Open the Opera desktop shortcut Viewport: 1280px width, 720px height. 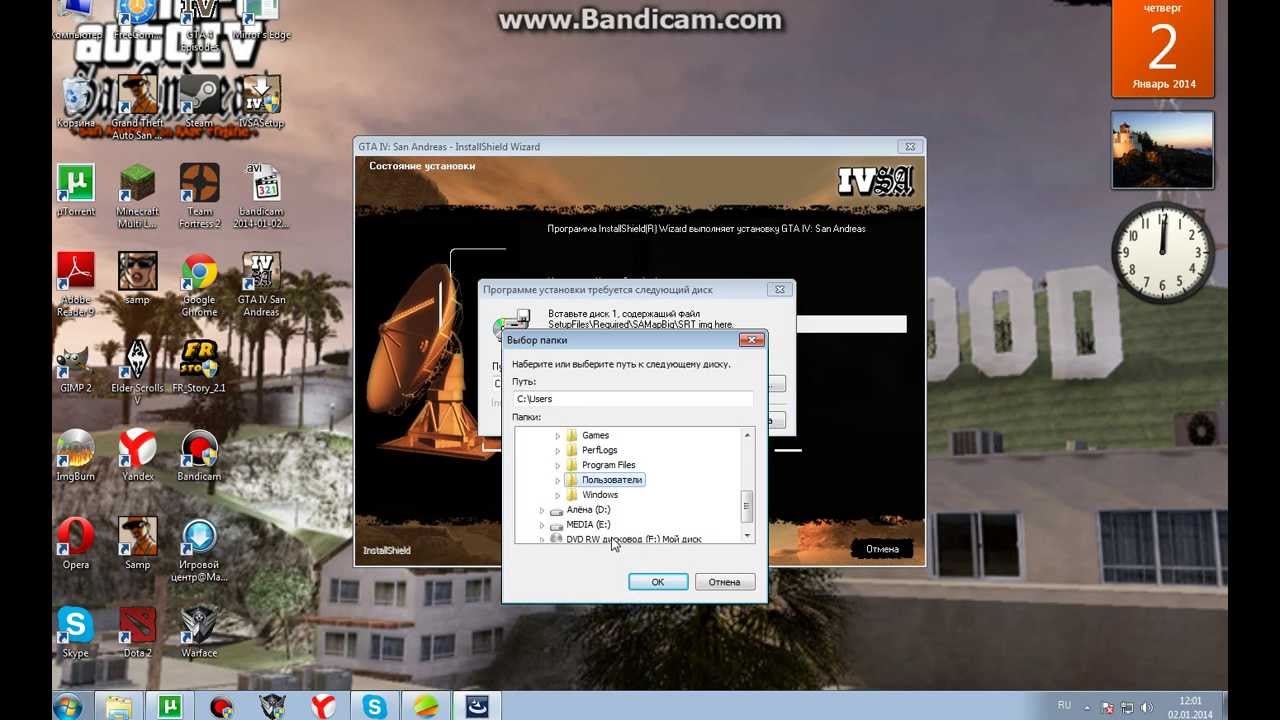point(76,543)
